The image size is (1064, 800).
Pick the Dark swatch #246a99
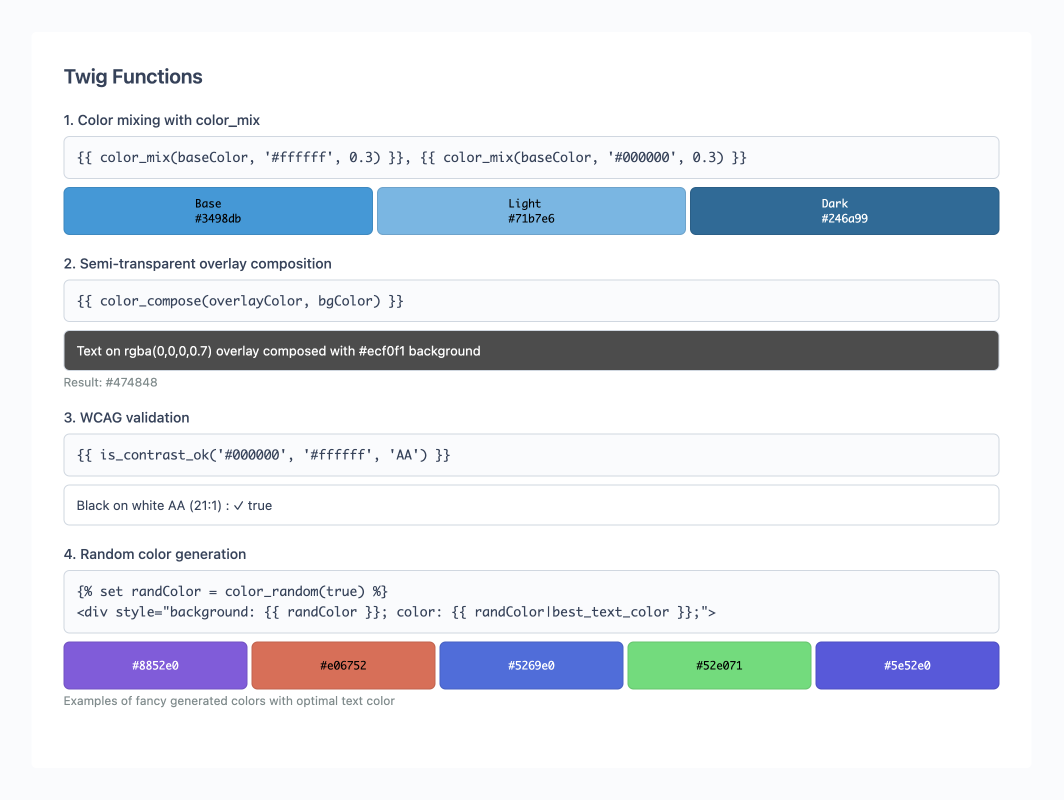(844, 211)
